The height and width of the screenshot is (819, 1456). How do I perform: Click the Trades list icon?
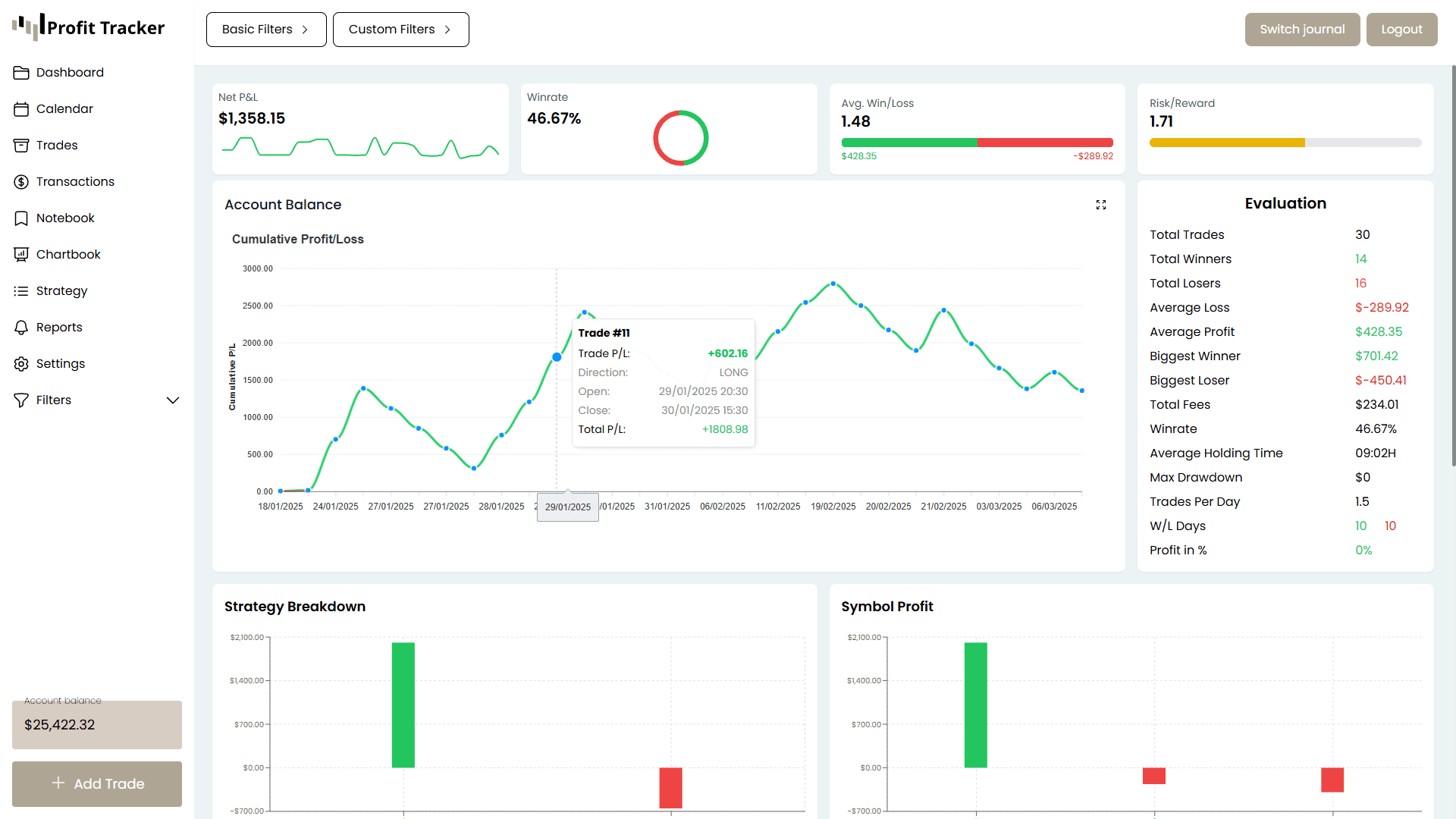coord(21,145)
